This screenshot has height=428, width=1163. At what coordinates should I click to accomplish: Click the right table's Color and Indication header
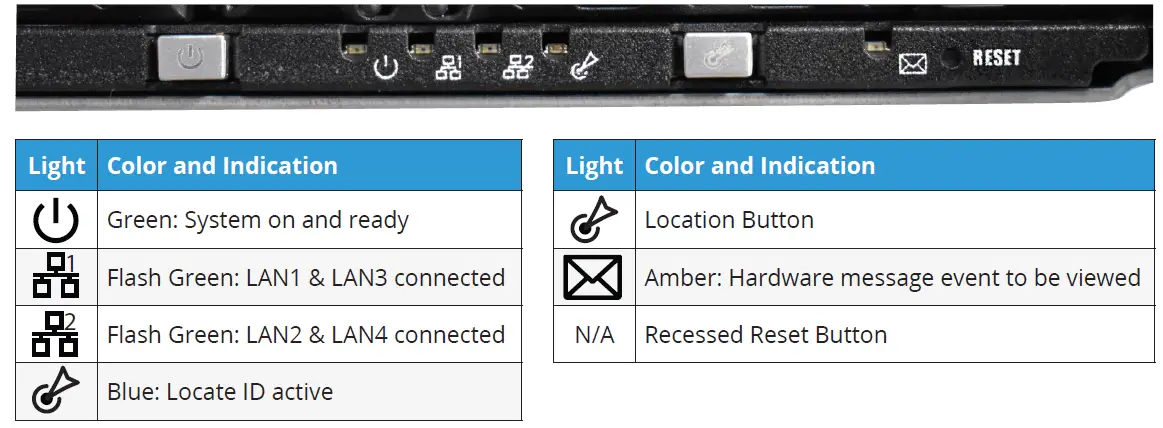click(x=759, y=165)
